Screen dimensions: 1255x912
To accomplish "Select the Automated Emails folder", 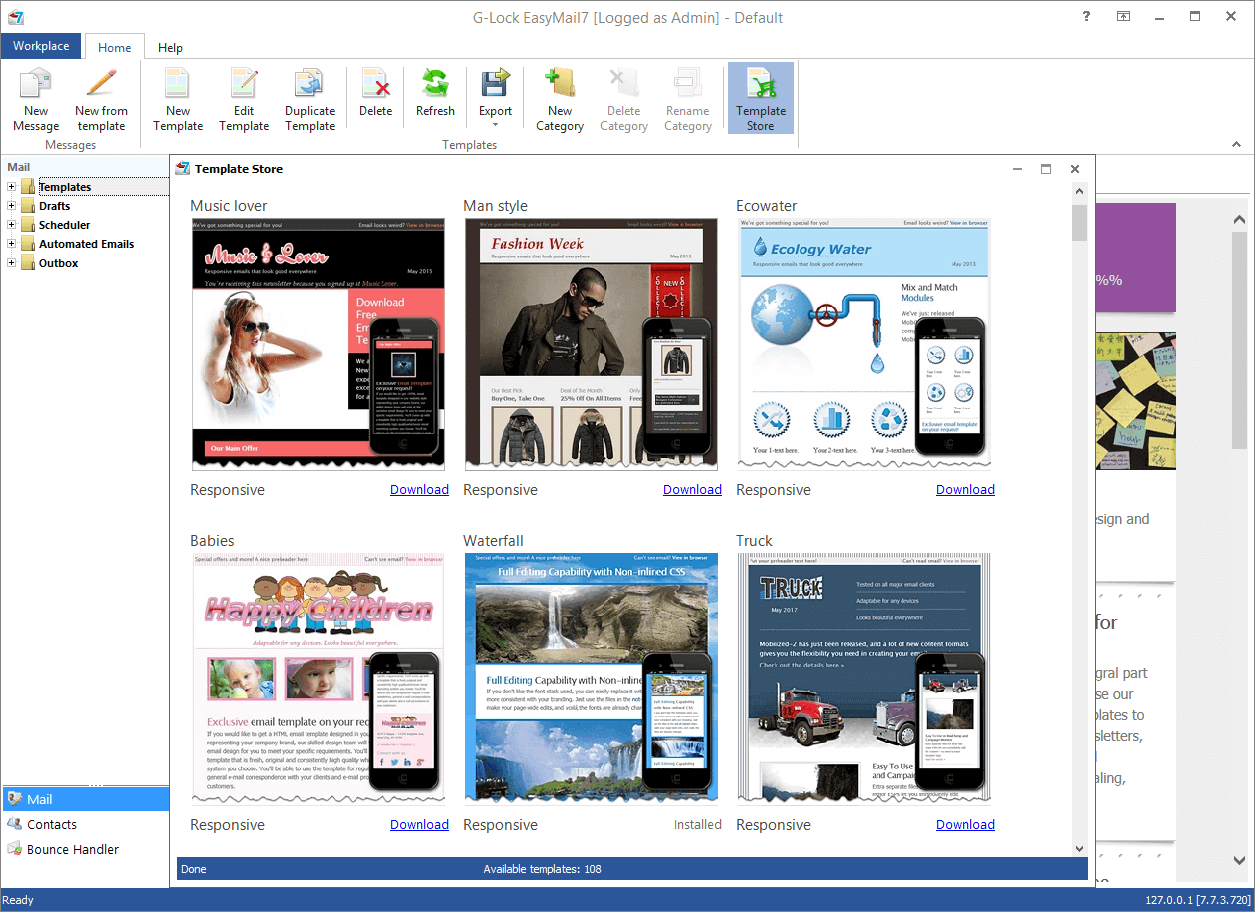I will click(x=86, y=244).
